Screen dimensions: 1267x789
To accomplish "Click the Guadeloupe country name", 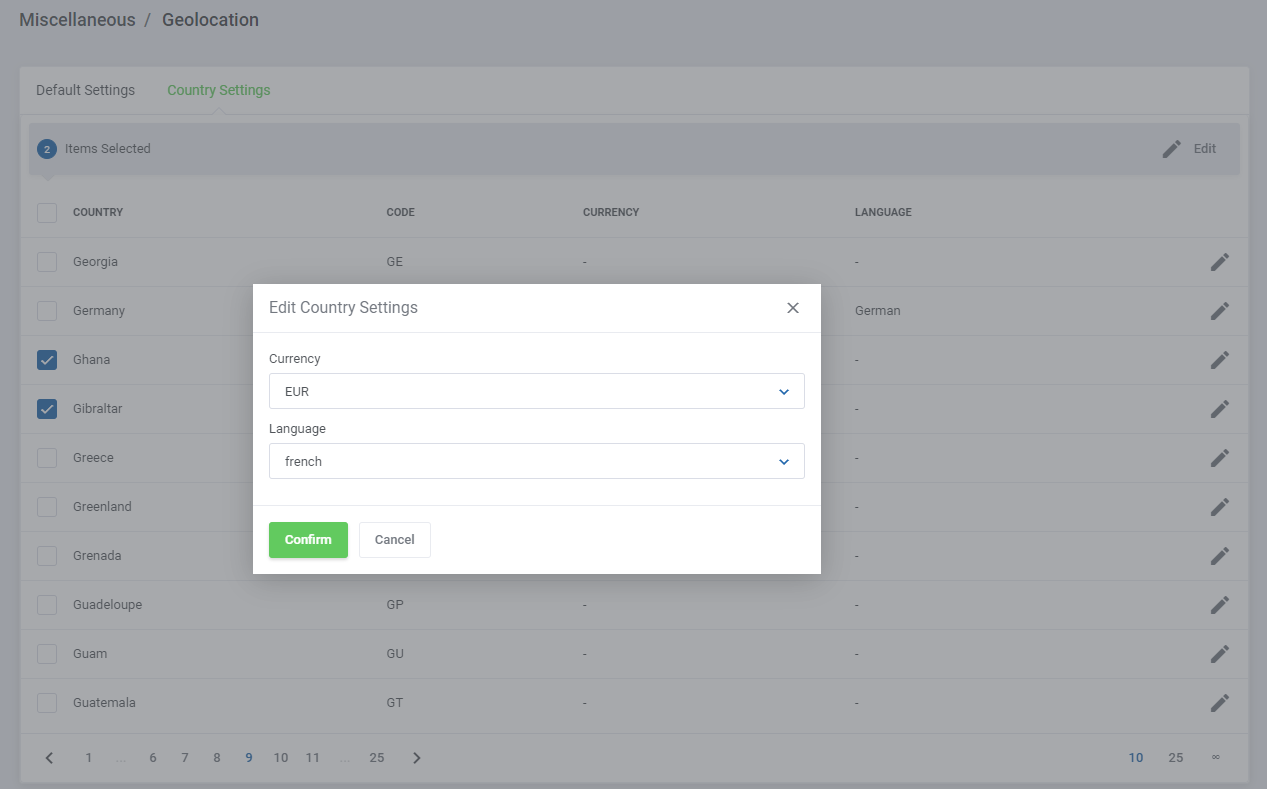I will (x=107, y=605).
